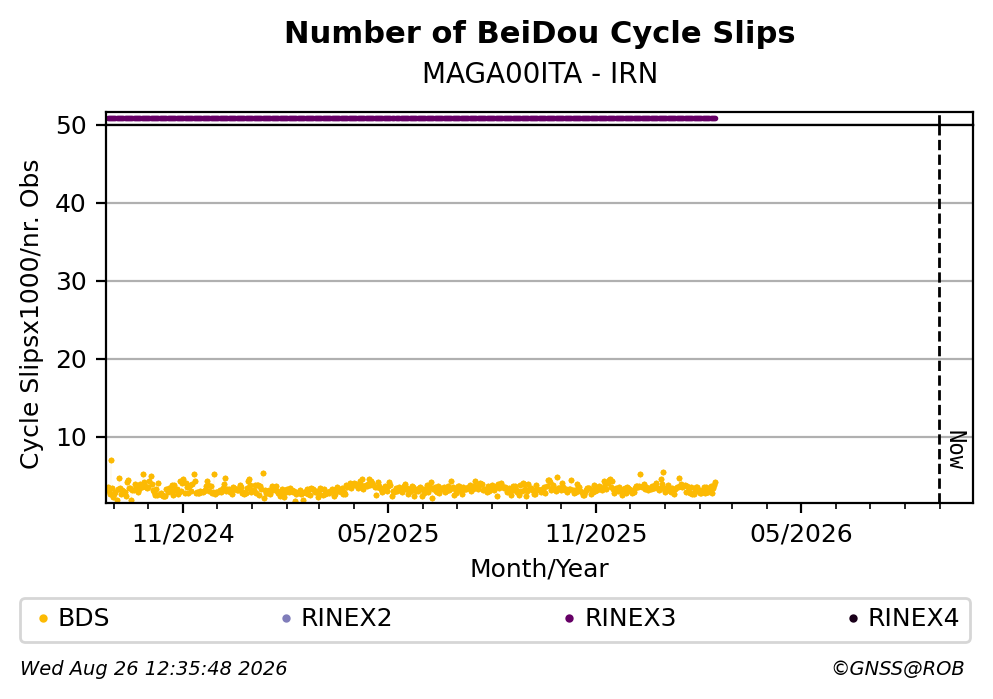Click the rotated Now label
The height and width of the screenshot is (699, 993).
click(958, 450)
